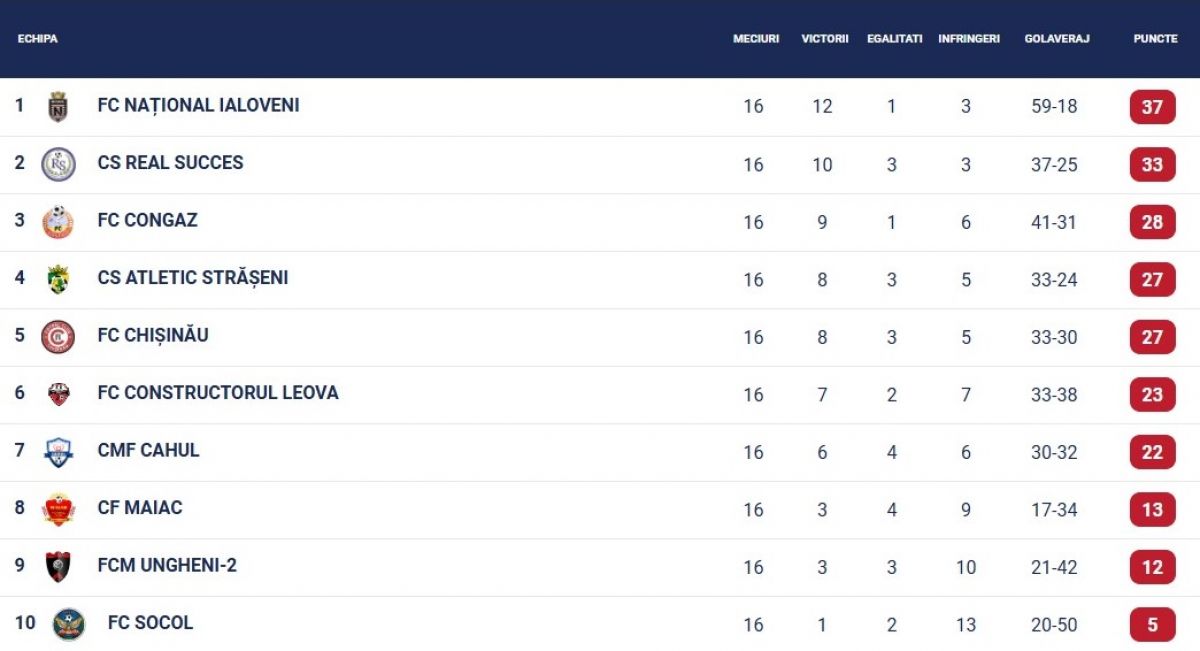Open the FC Socol team name link
Screen dimensions: 1200x651
pos(150,622)
